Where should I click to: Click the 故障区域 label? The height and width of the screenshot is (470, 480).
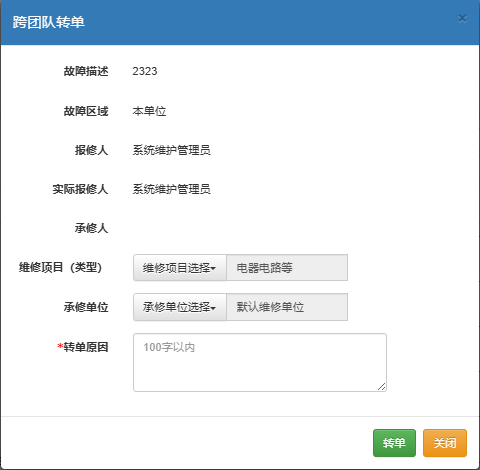(x=86, y=111)
